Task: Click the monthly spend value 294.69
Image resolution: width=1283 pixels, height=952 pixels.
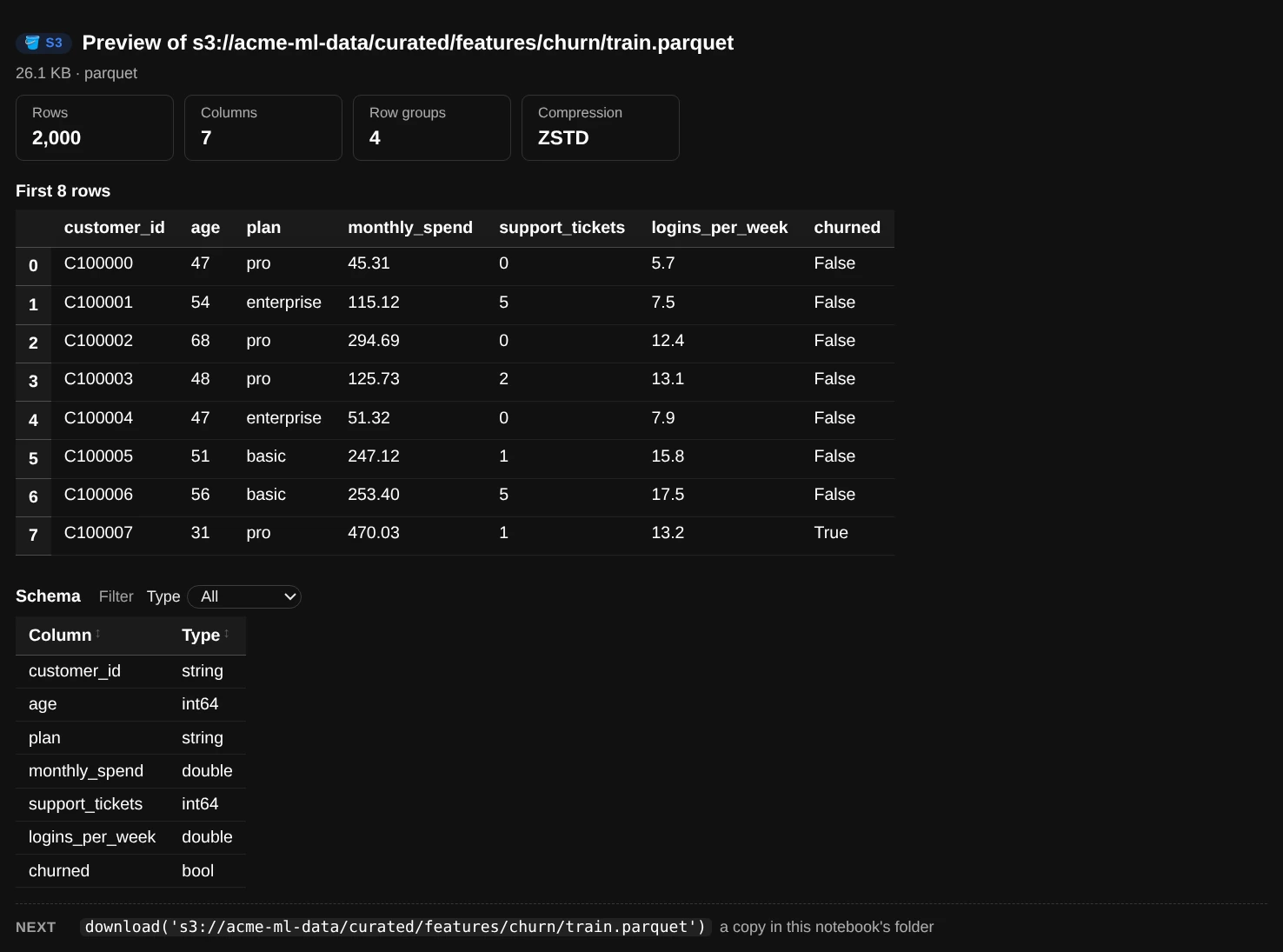Action: (374, 341)
